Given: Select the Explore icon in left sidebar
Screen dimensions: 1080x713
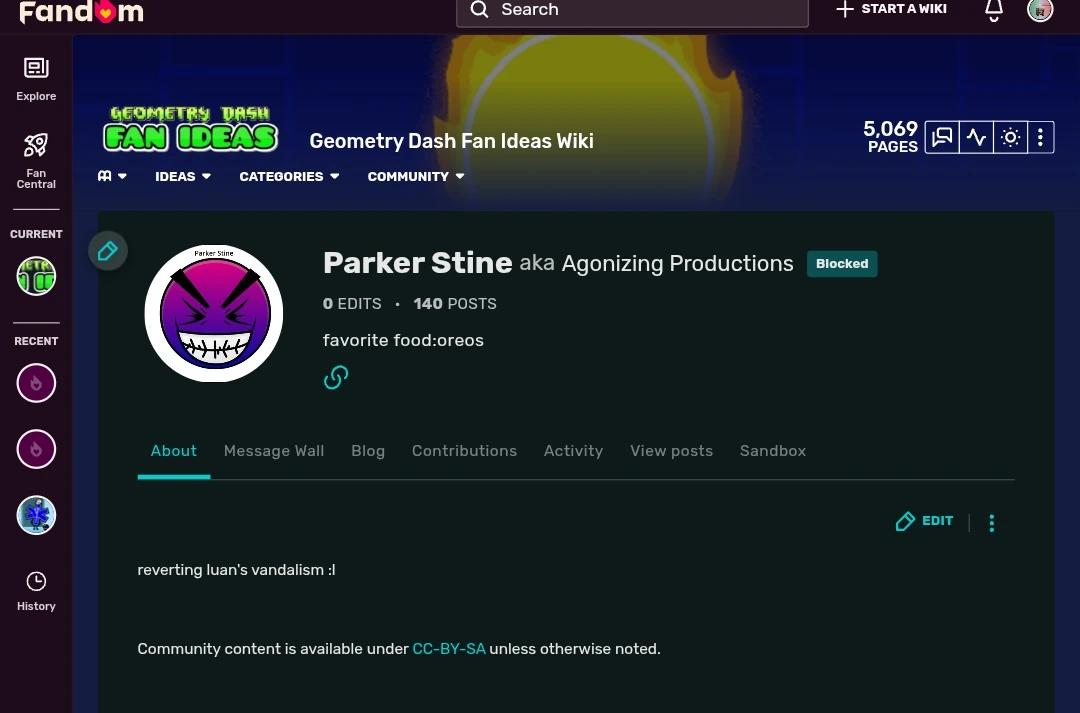Looking at the screenshot, I should click(x=35, y=68).
